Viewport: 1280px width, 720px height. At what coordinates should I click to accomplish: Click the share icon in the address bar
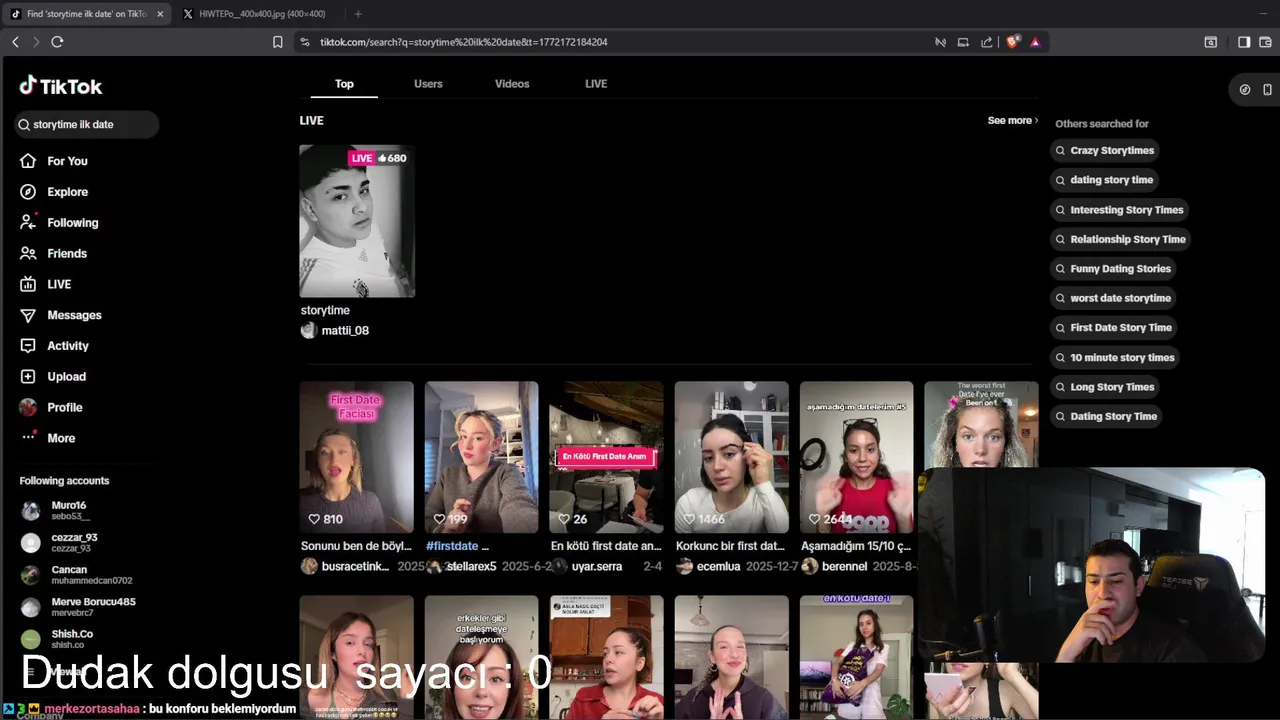pyautogui.click(x=987, y=42)
